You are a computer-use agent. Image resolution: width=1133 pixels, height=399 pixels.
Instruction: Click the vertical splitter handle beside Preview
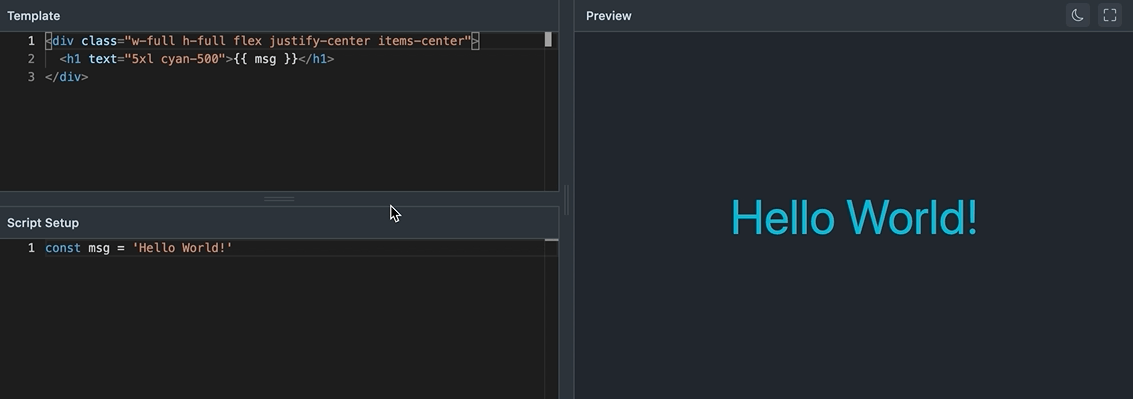click(566, 200)
